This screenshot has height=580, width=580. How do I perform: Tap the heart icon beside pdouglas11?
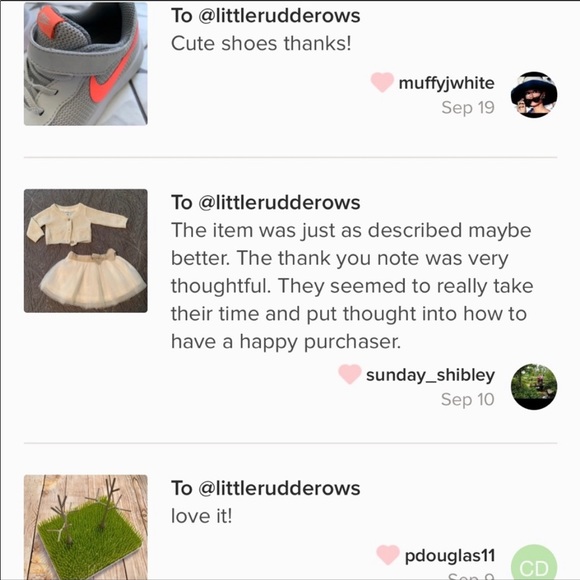388,555
